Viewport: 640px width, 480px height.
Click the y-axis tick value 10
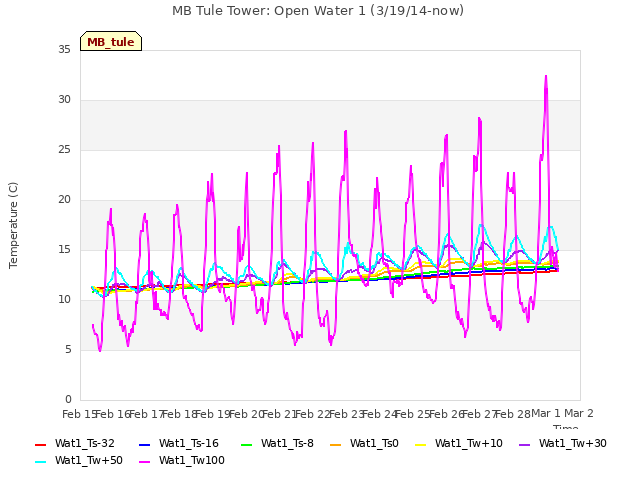click(64, 300)
